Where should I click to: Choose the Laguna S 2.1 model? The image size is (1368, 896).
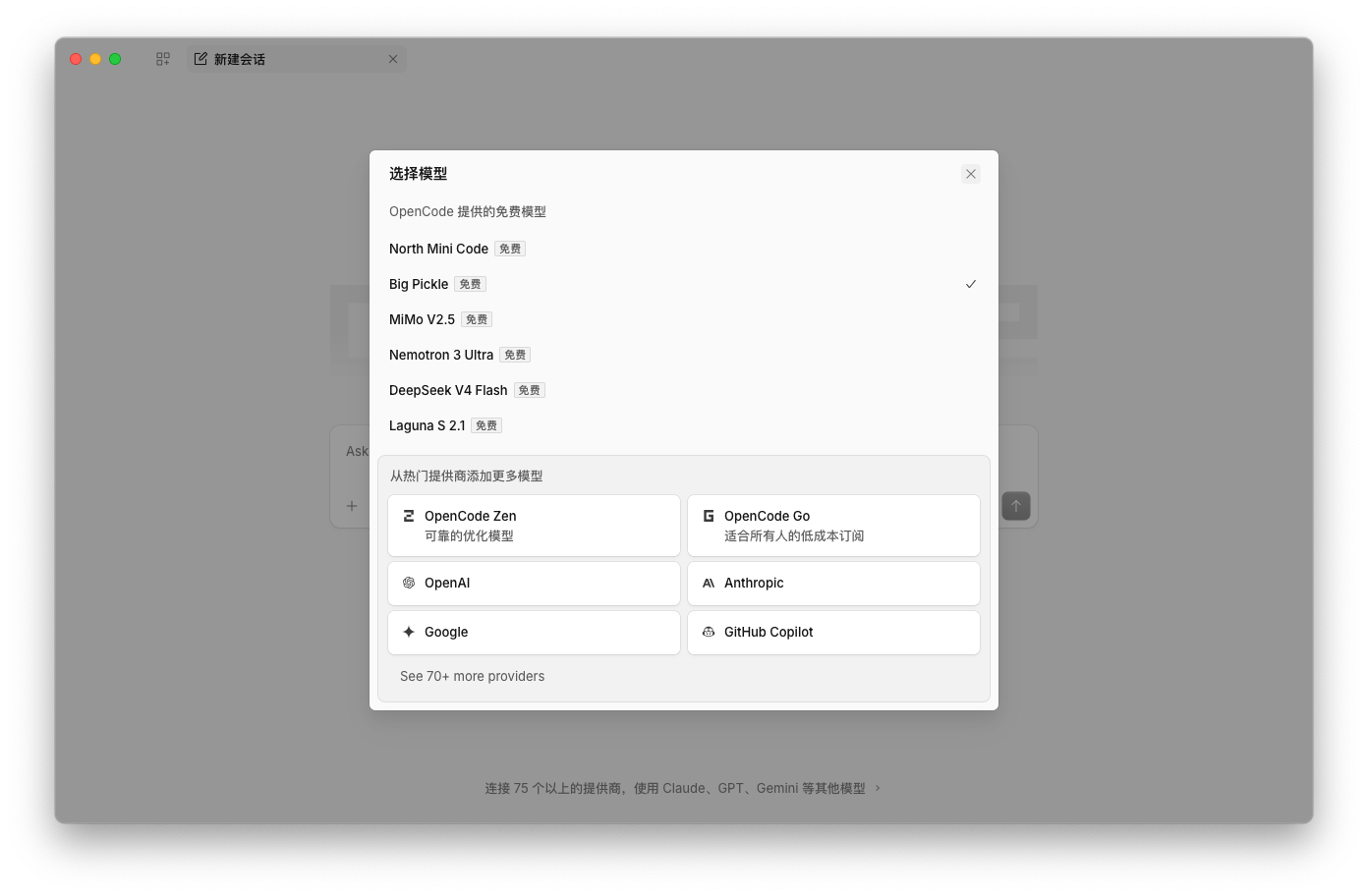click(x=684, y=425)
